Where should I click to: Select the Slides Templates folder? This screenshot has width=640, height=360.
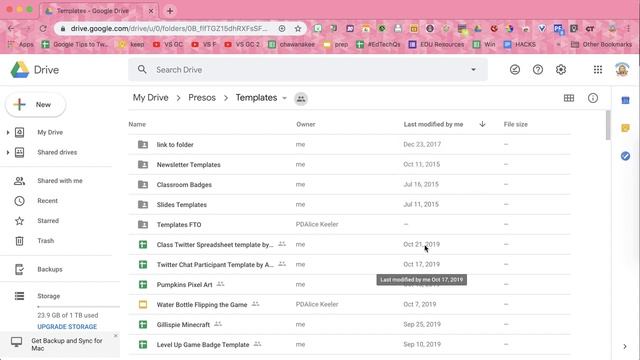point(349,204)
